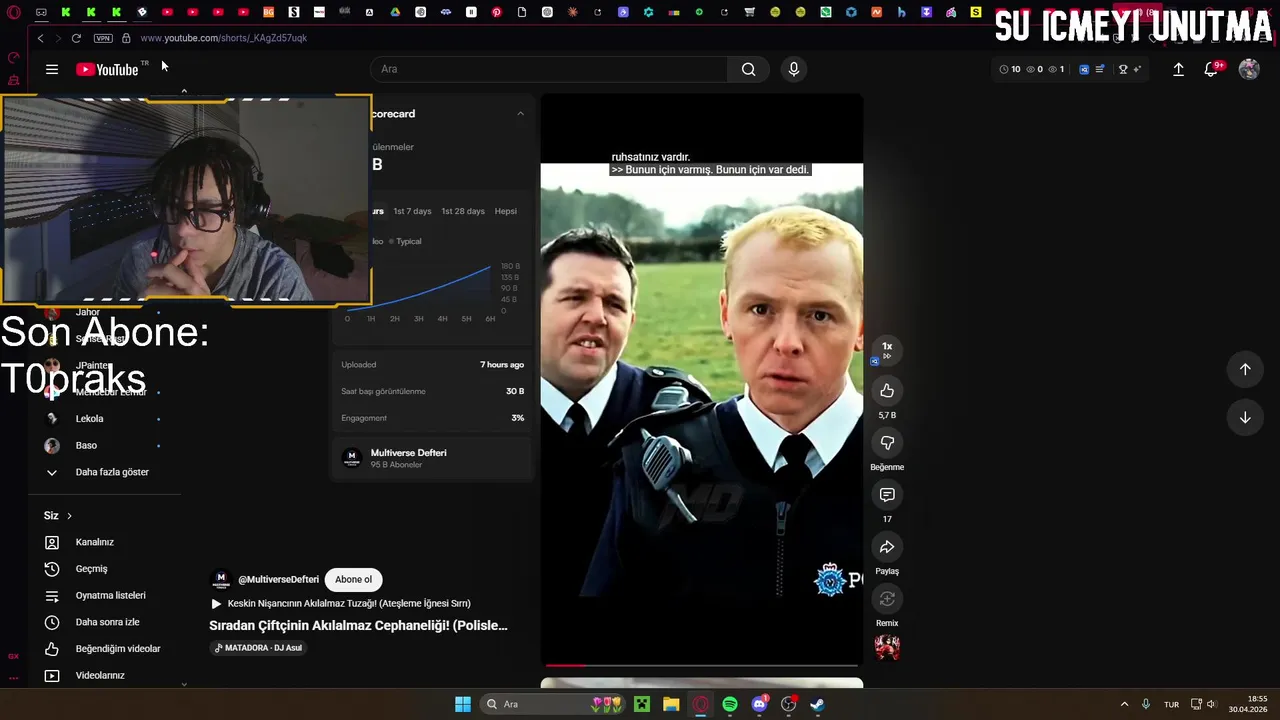The height and width of the screenshot is (720, 1280).
Task: Open @MultiverseDefteri channel handle
Action: 278,580
